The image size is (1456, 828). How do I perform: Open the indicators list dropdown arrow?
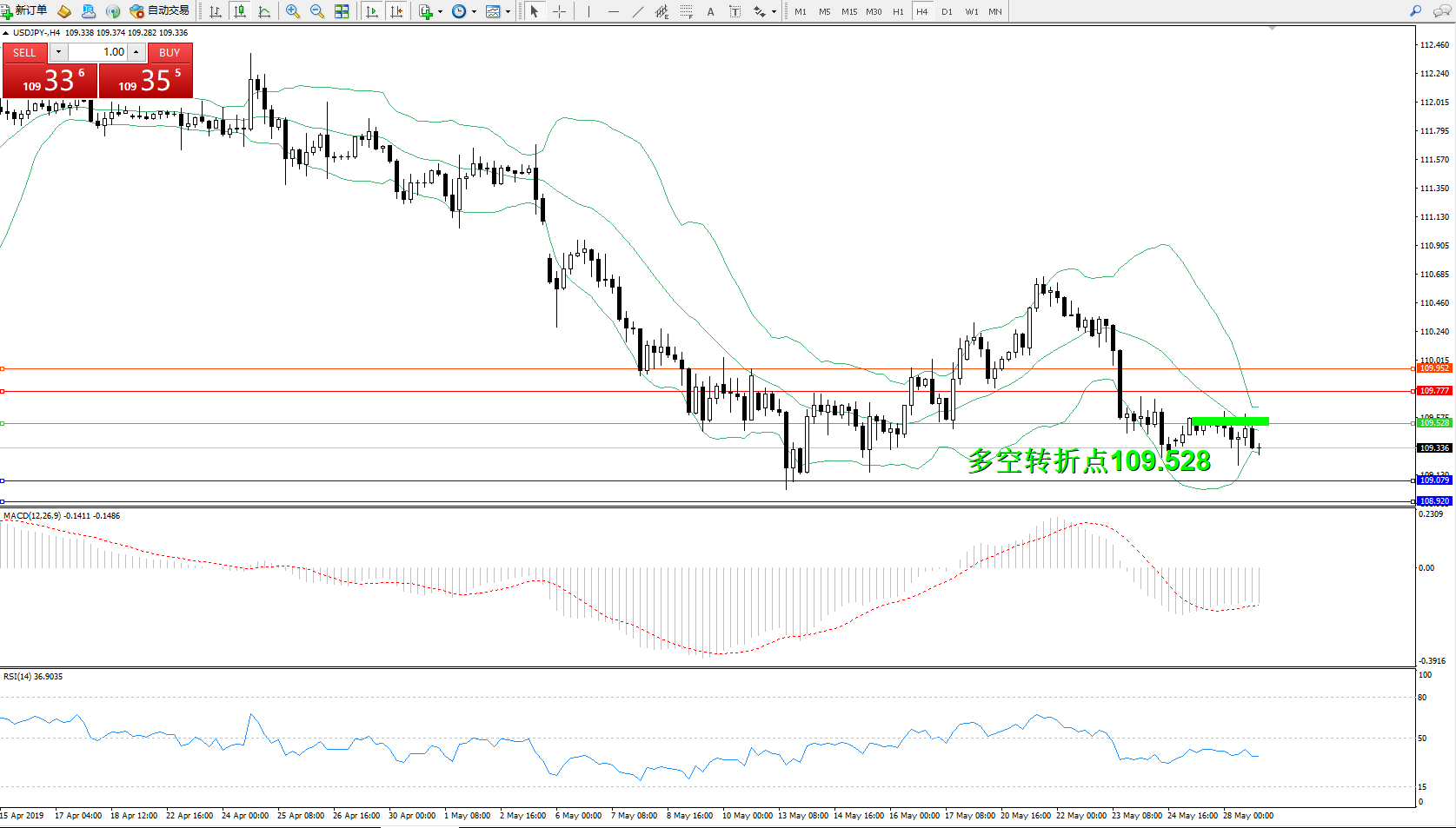pos(441,11)
